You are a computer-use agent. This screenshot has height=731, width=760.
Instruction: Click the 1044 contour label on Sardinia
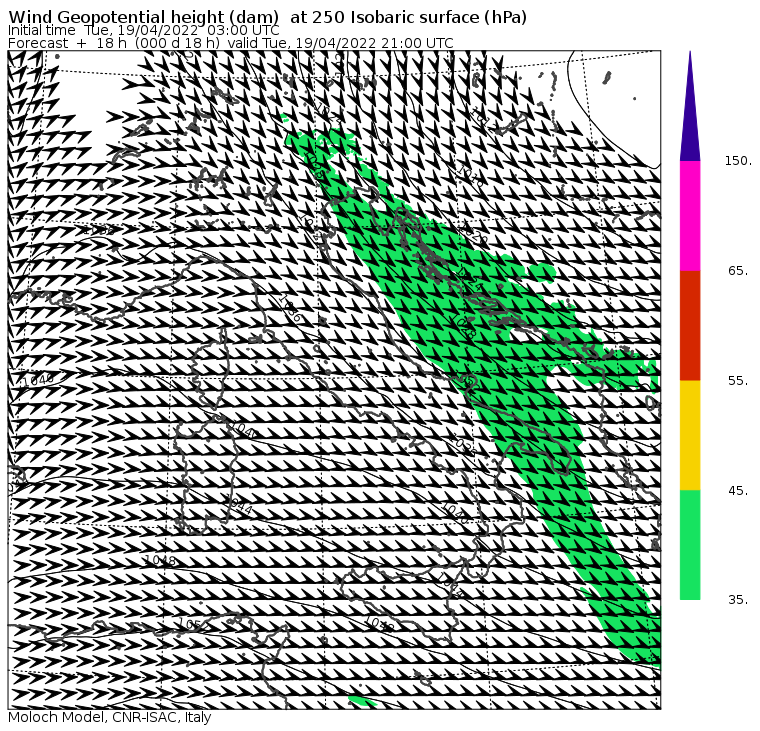click(x=239, y=504)
